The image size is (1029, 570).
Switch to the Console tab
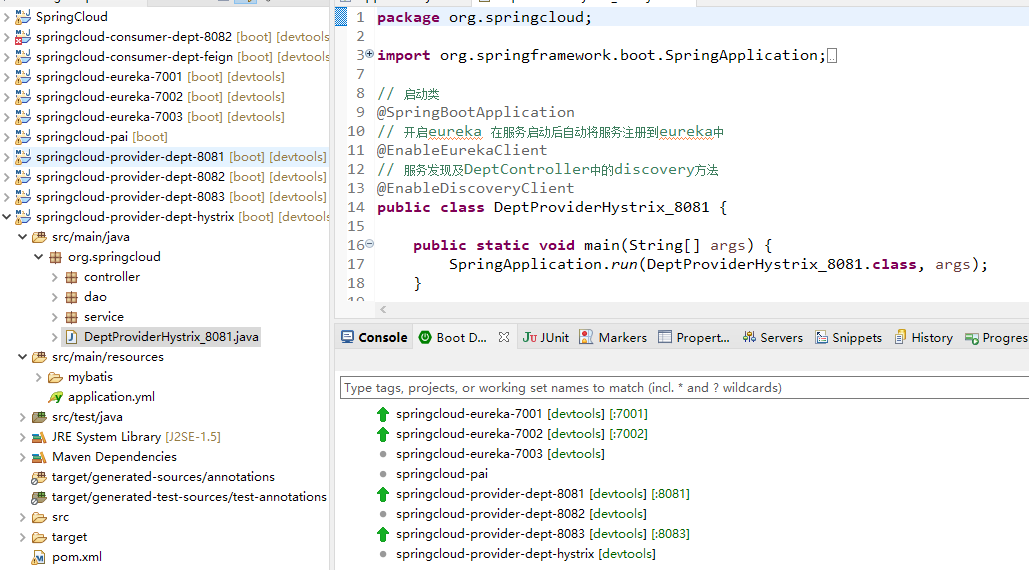(x=374, y=337)
